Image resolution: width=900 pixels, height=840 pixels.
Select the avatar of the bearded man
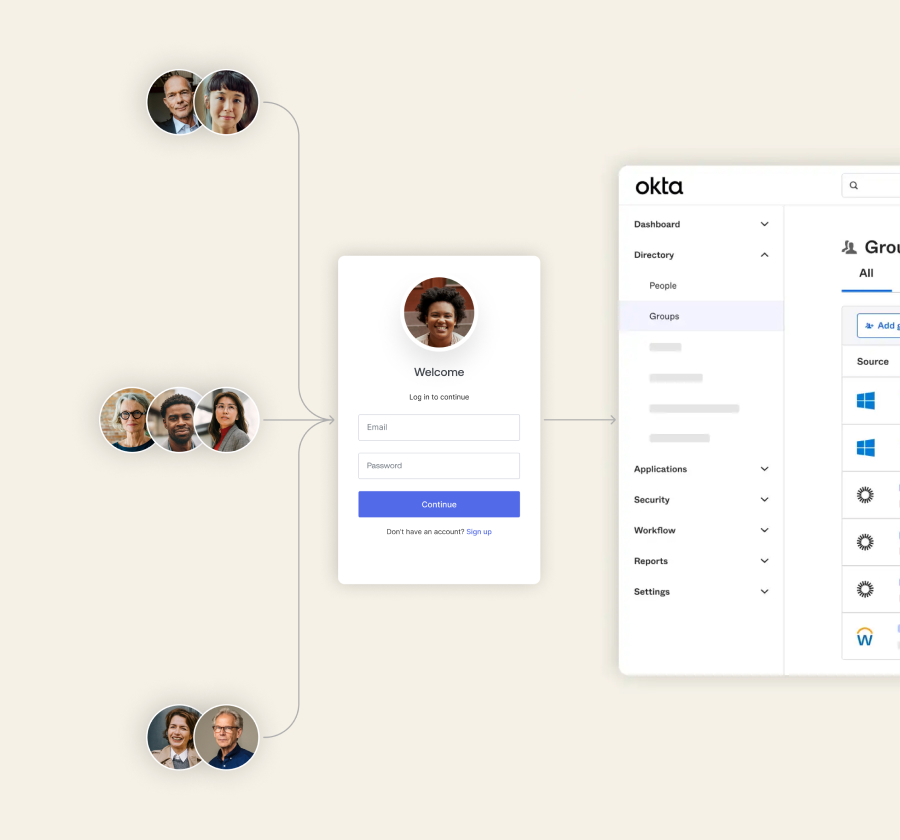pyautogui.click(x=178, y=420)
